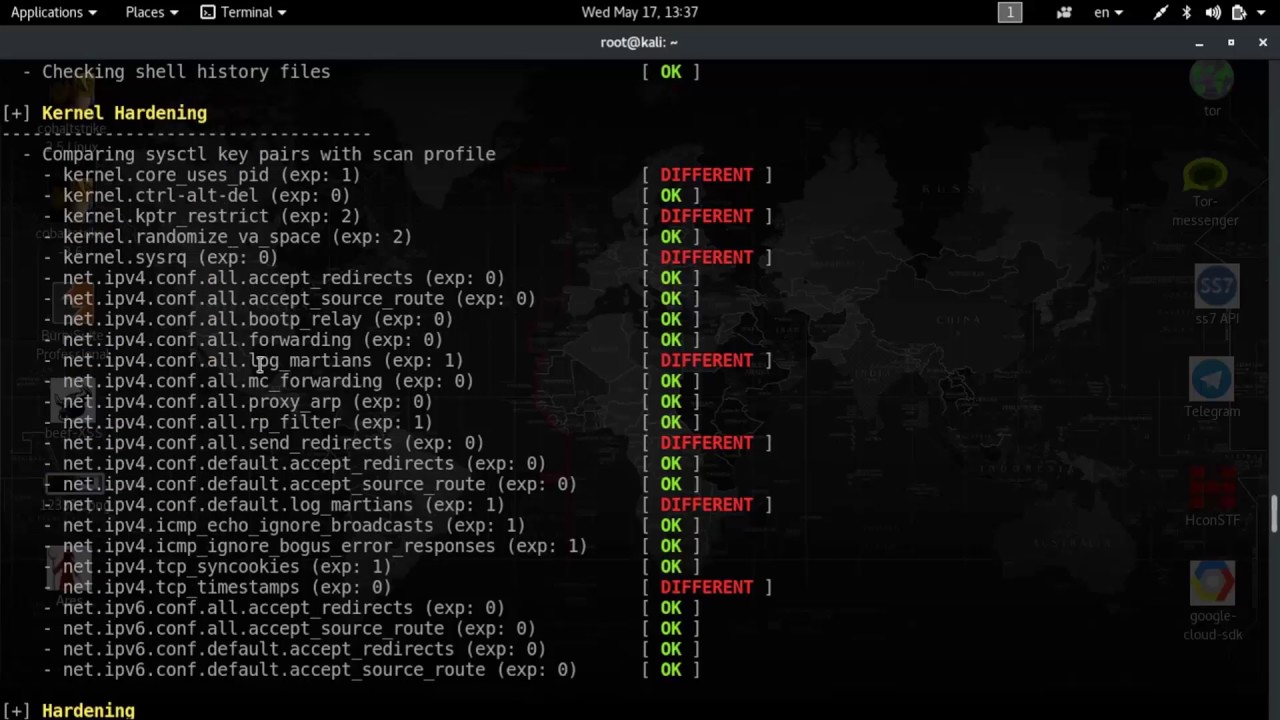1280x720 pixels.
Task: Open the Tor-messenger desktop icon
Action: click(x=1205, y=193)
